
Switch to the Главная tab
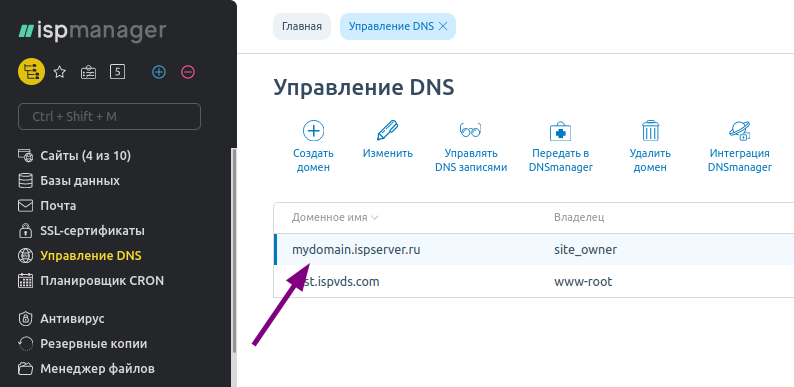point(302,26)
